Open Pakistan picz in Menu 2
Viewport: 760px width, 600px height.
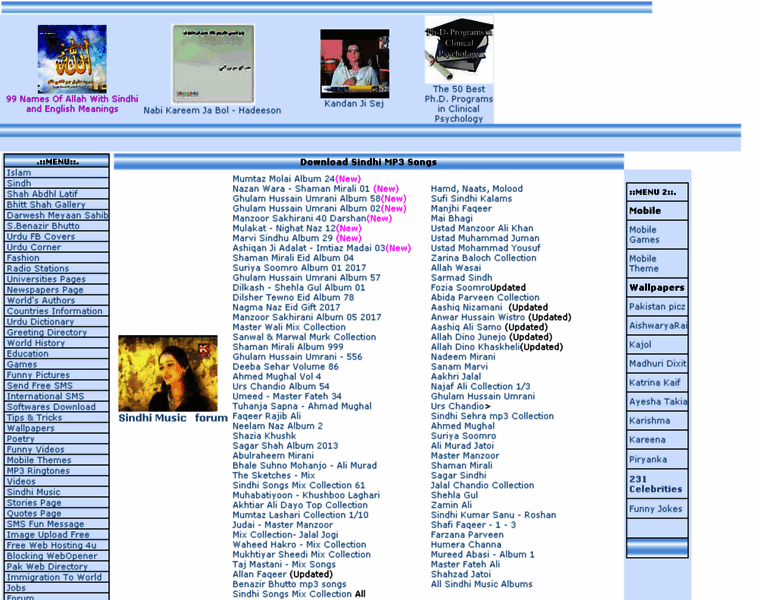[x=657, y=307]
